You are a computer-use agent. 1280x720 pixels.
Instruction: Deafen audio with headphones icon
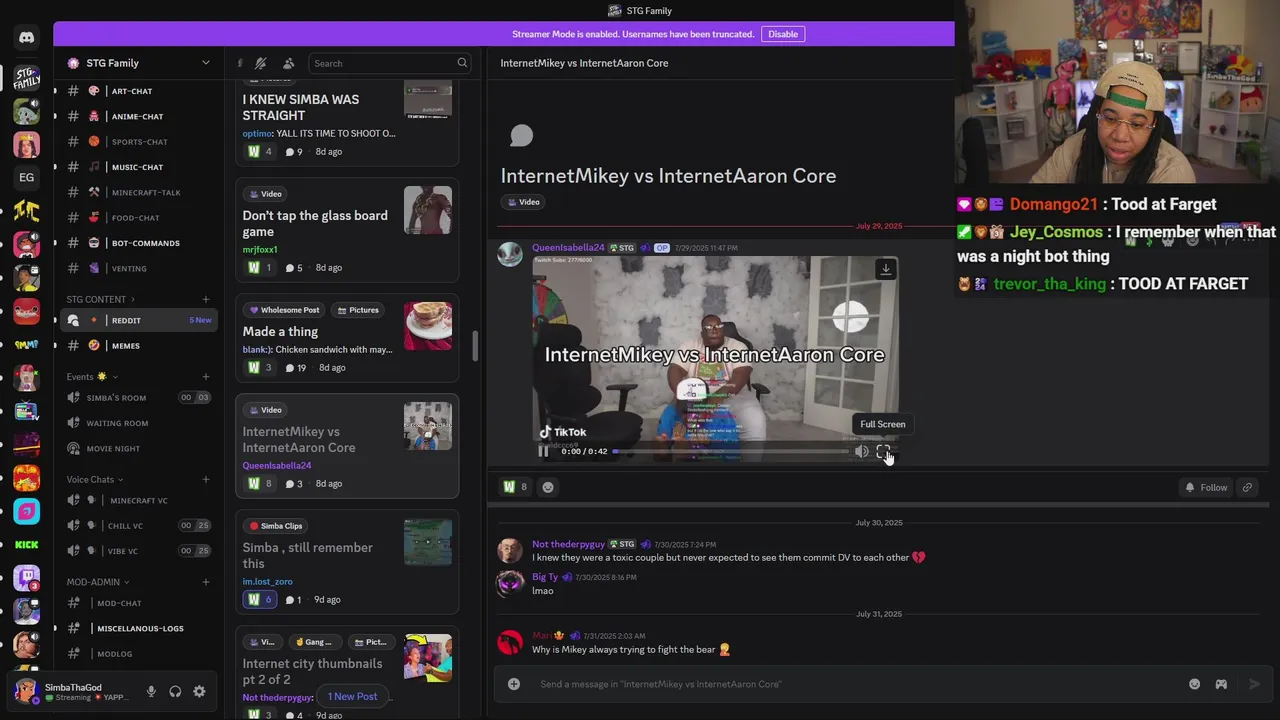coord(175,691)
